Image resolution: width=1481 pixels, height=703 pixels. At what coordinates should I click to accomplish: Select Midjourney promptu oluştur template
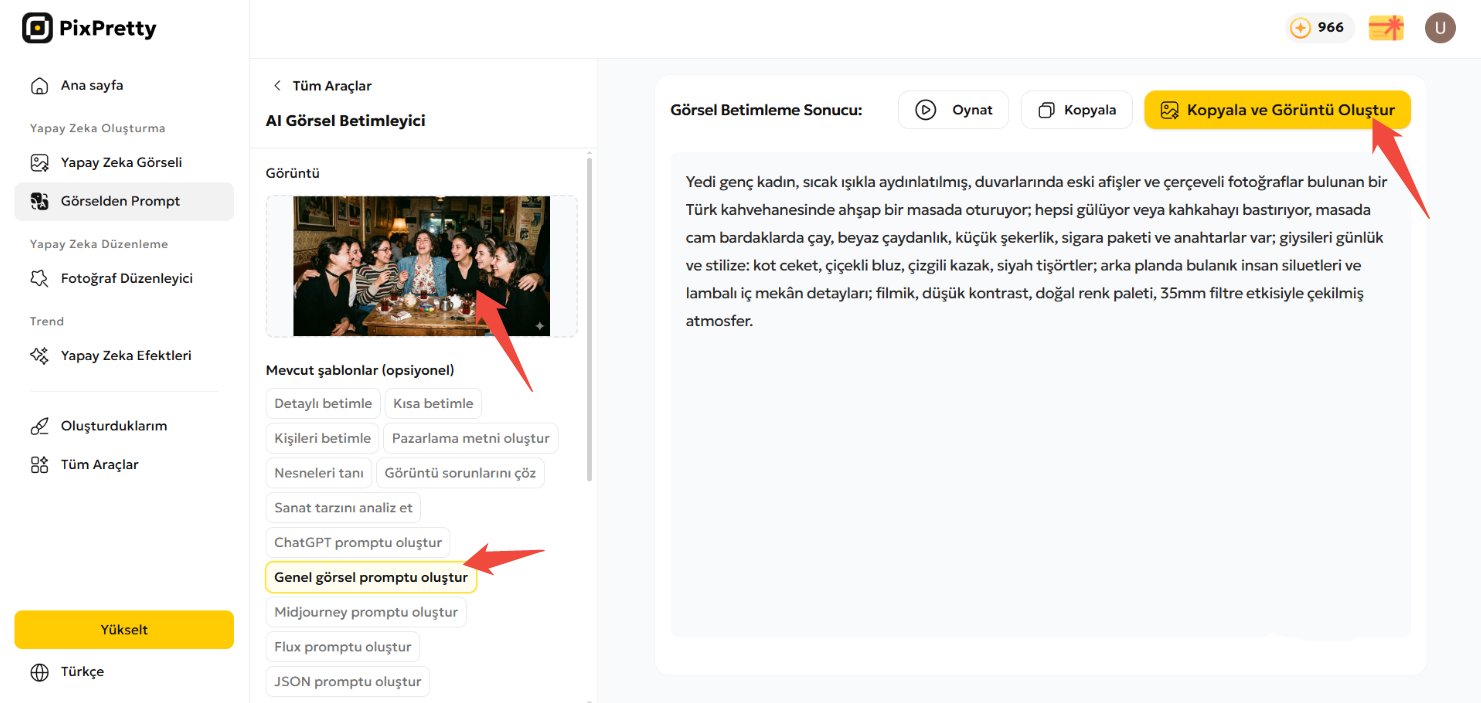tap(366, 612)
